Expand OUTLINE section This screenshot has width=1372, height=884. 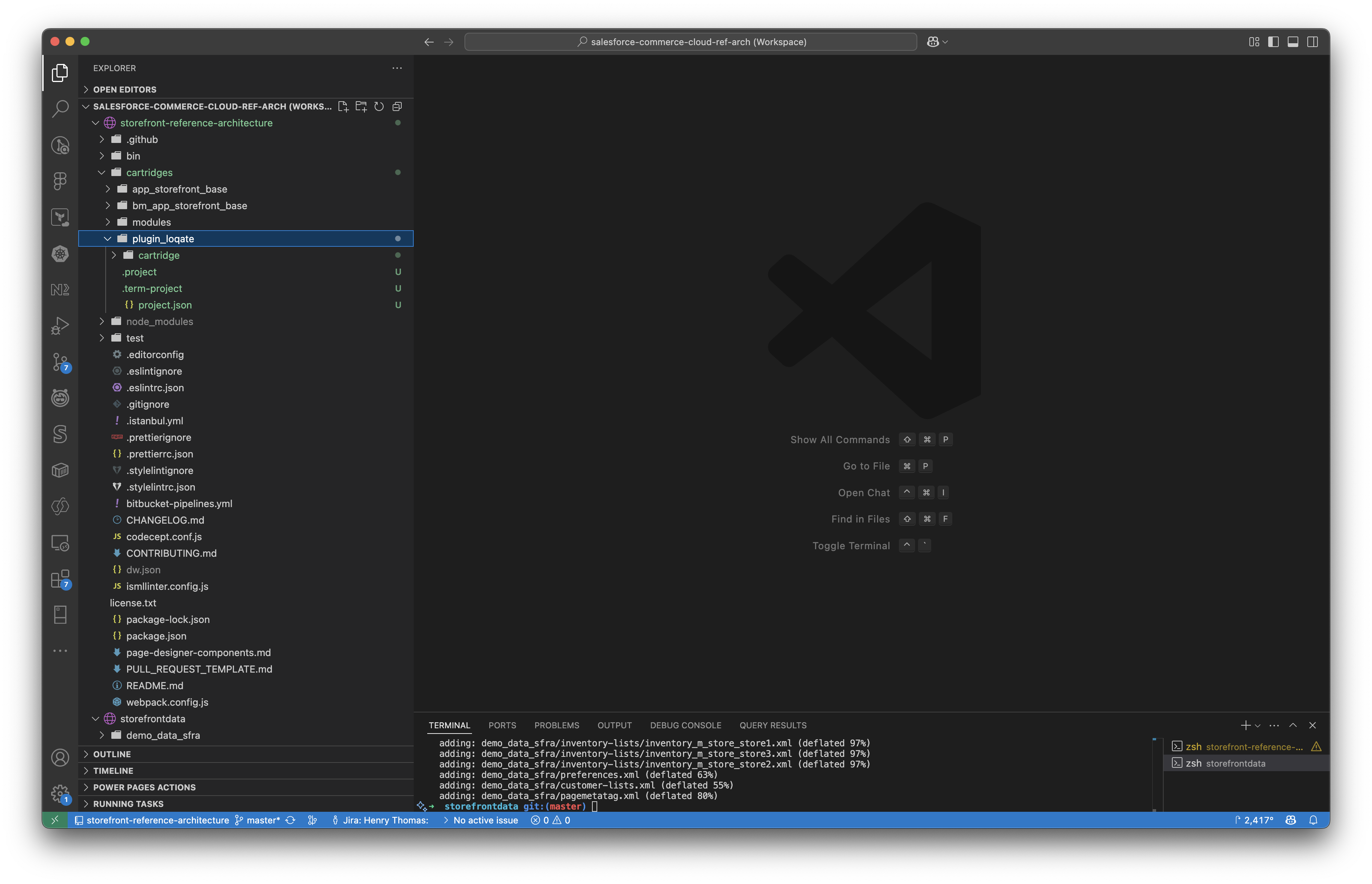[246, 754]
